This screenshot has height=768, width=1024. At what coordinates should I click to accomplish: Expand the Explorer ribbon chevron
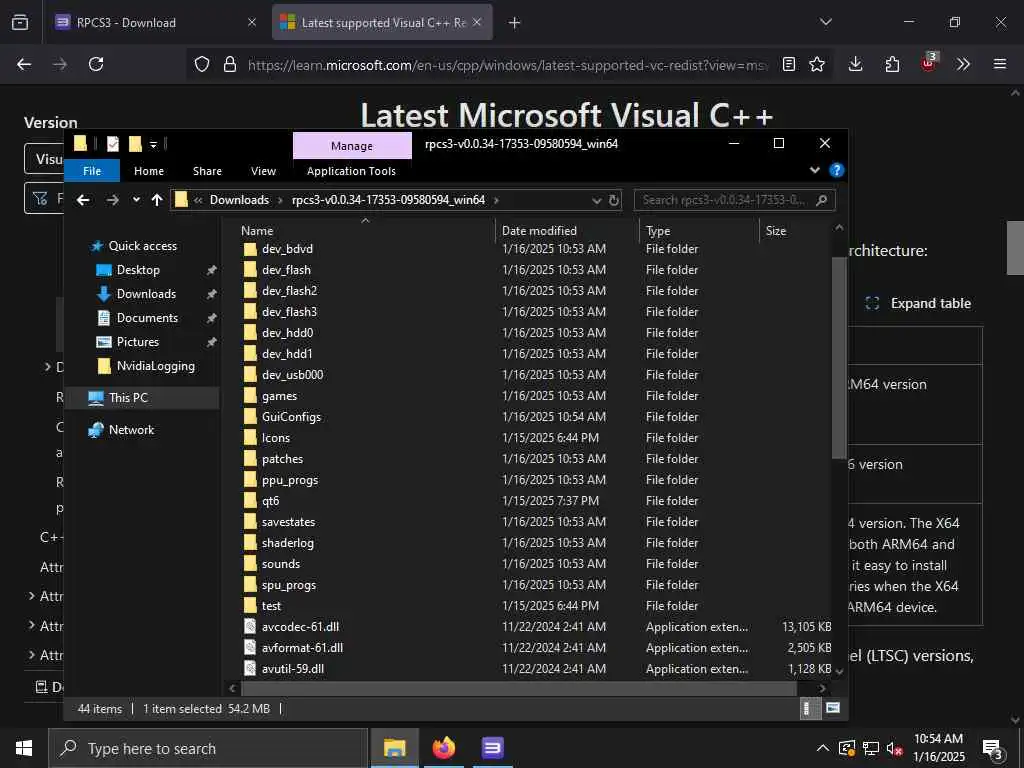(814, 170)
